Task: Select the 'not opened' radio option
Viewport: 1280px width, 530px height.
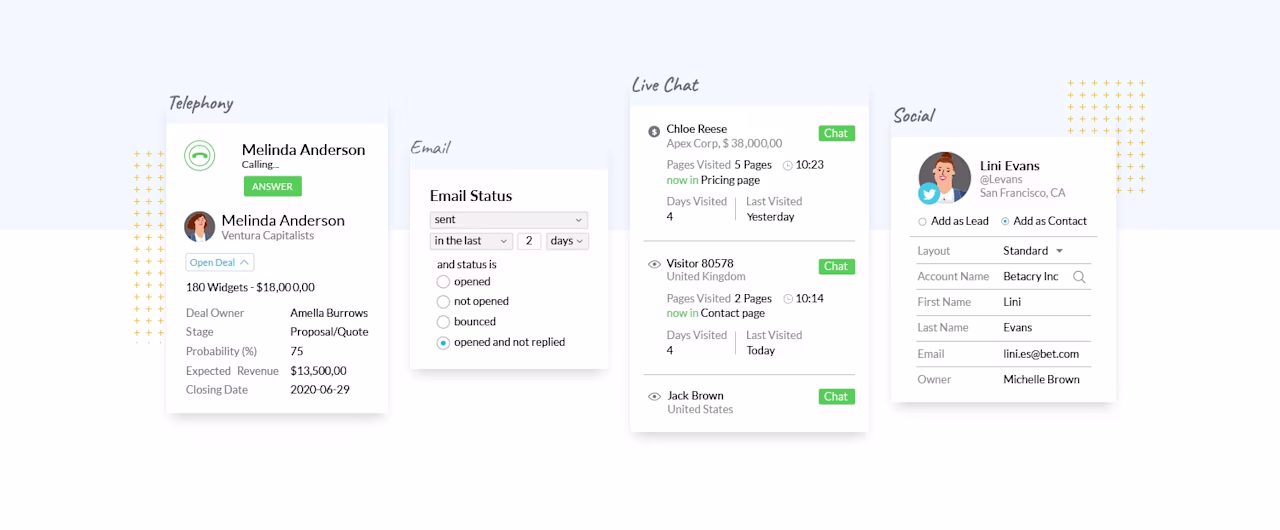Action: point(443,302)
